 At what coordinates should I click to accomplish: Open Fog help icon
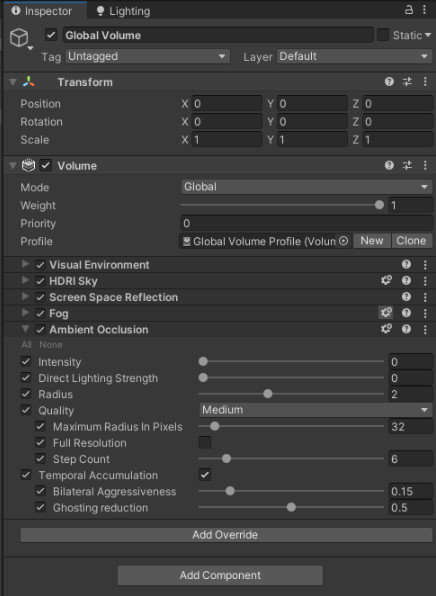point(406,313)
